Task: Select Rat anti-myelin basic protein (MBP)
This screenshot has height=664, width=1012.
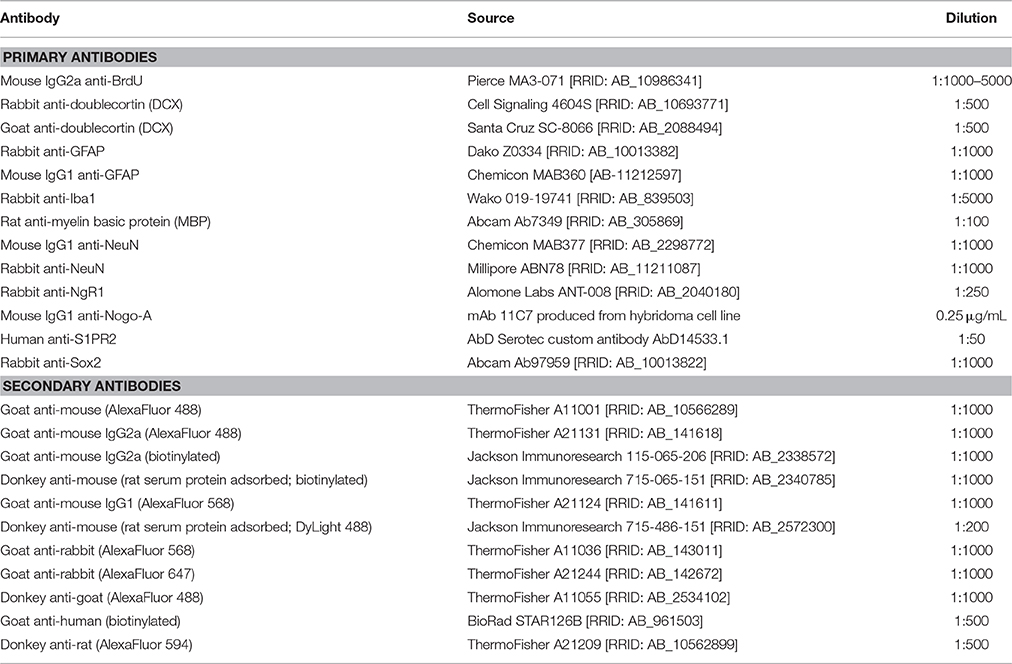Action: tap(105, 221)
